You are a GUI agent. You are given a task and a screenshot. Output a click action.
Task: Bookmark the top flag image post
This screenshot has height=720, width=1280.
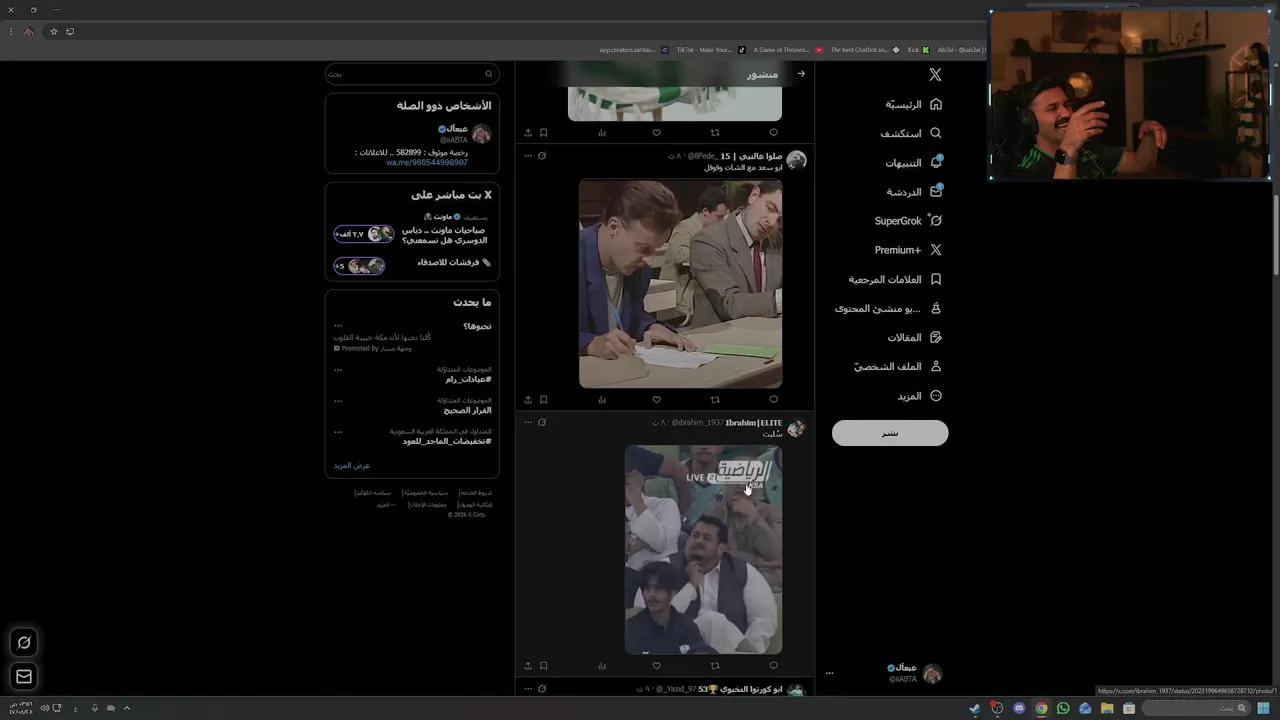click(x=544, y=132)
